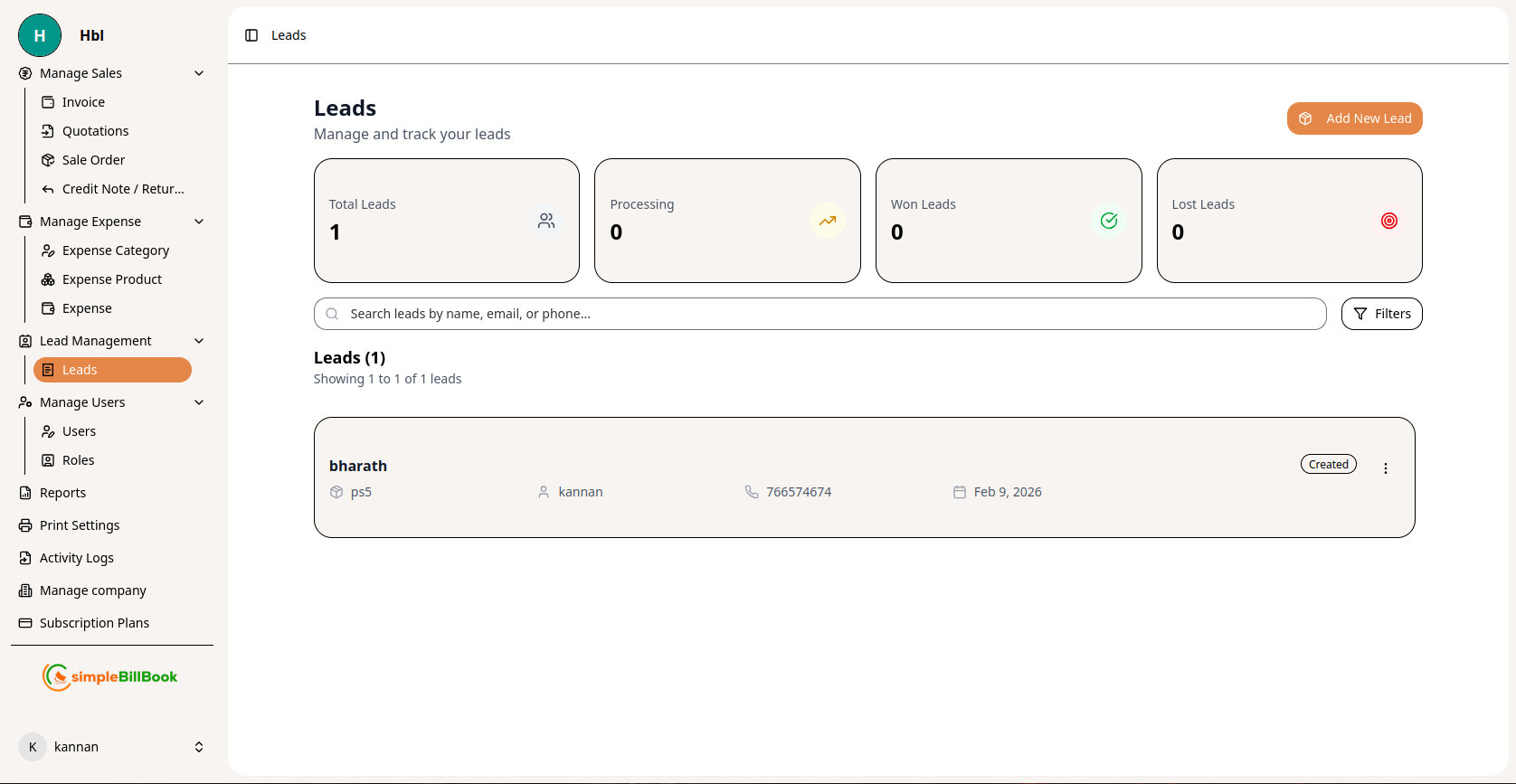Open the Reports menu item

[x=63, y=493]
